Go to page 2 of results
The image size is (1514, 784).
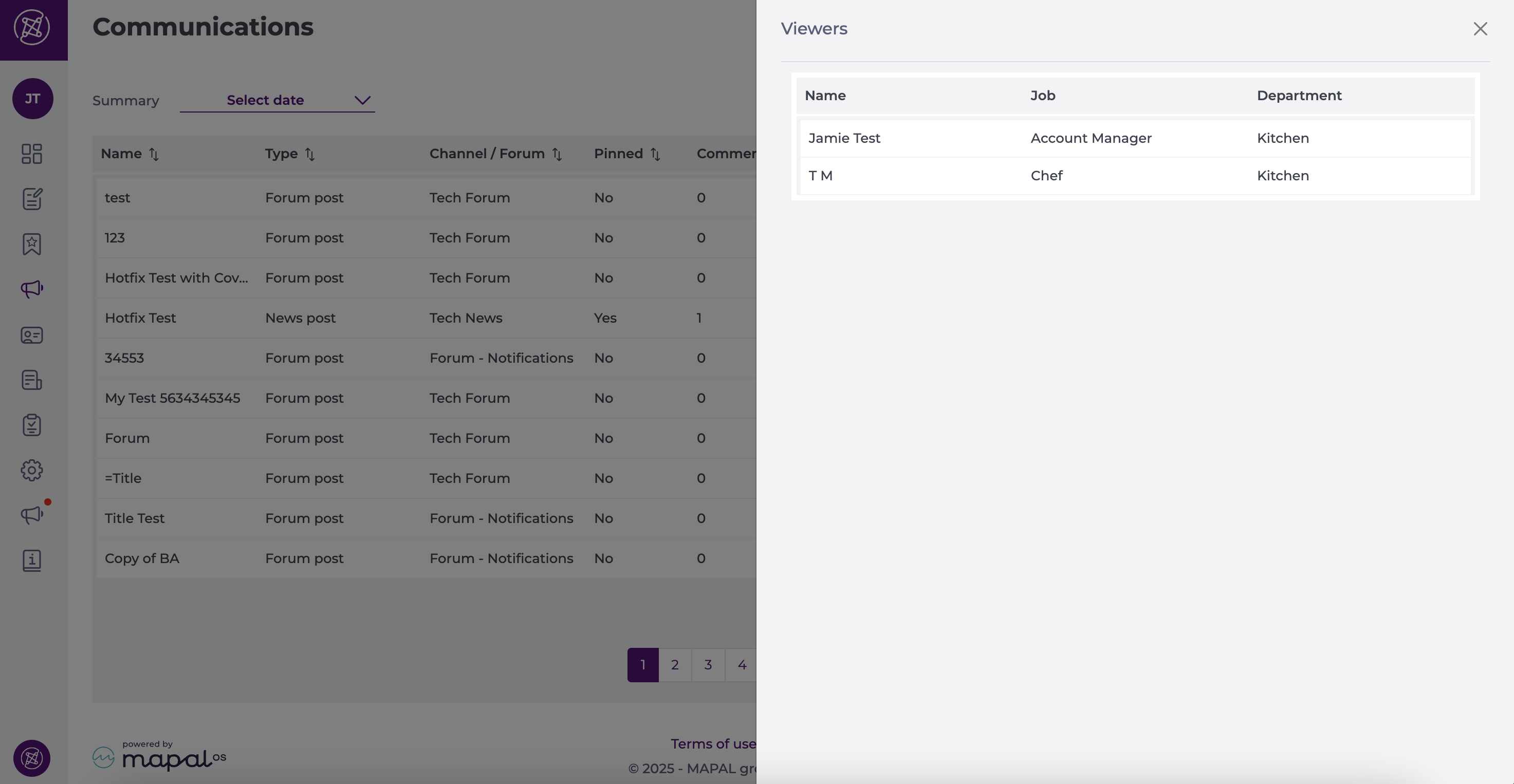[x=675, y=665]
